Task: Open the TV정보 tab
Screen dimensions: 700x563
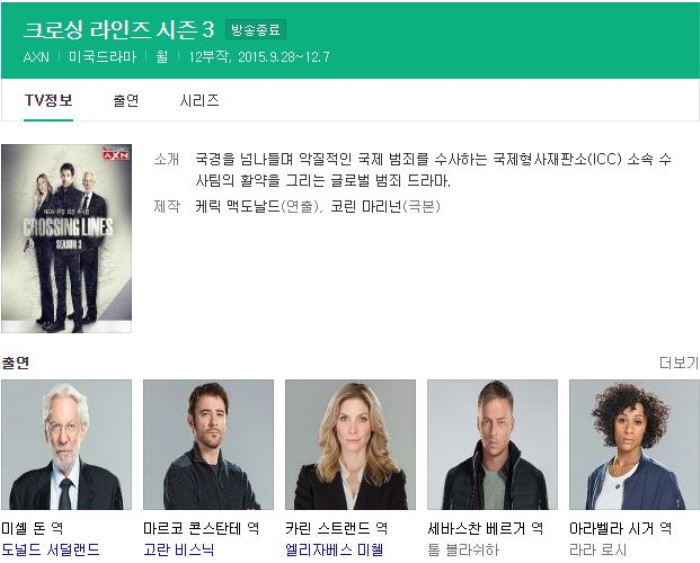Action: click(x=48, y=100)
